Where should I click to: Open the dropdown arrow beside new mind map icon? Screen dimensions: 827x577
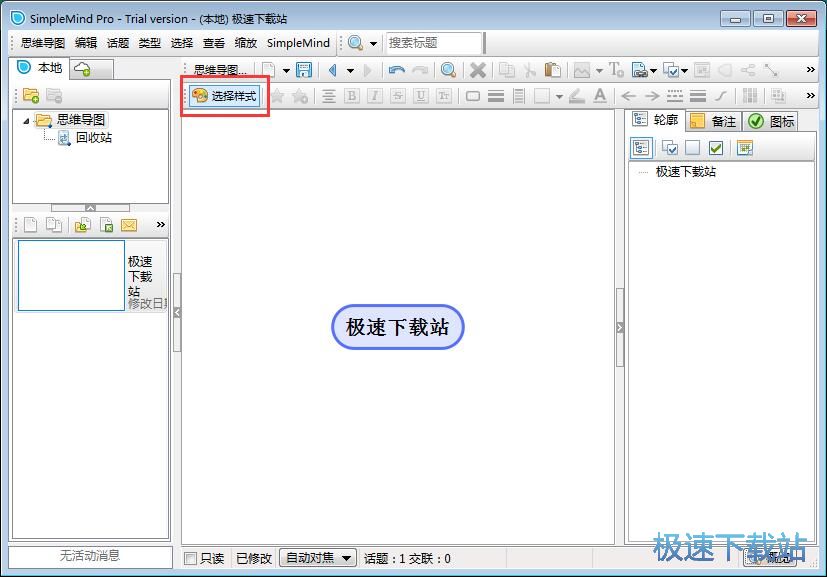coord(286,70)
